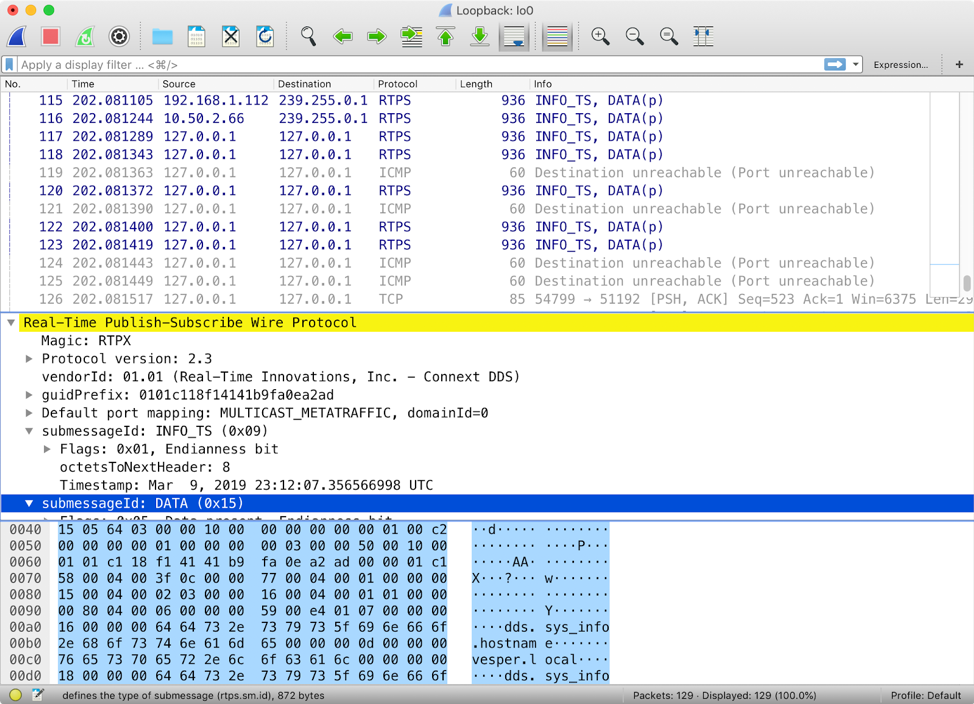Screen dimensions: 974x704
Task: Select TCP packet 126
Action: (465, 299)
